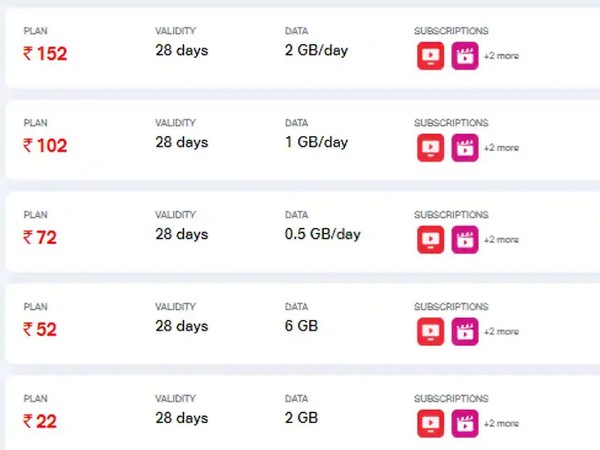The width and height of the screenshot is (600, 450).
Task: Click the red TV icon in ₹22 plan
Action: [430, 423]
